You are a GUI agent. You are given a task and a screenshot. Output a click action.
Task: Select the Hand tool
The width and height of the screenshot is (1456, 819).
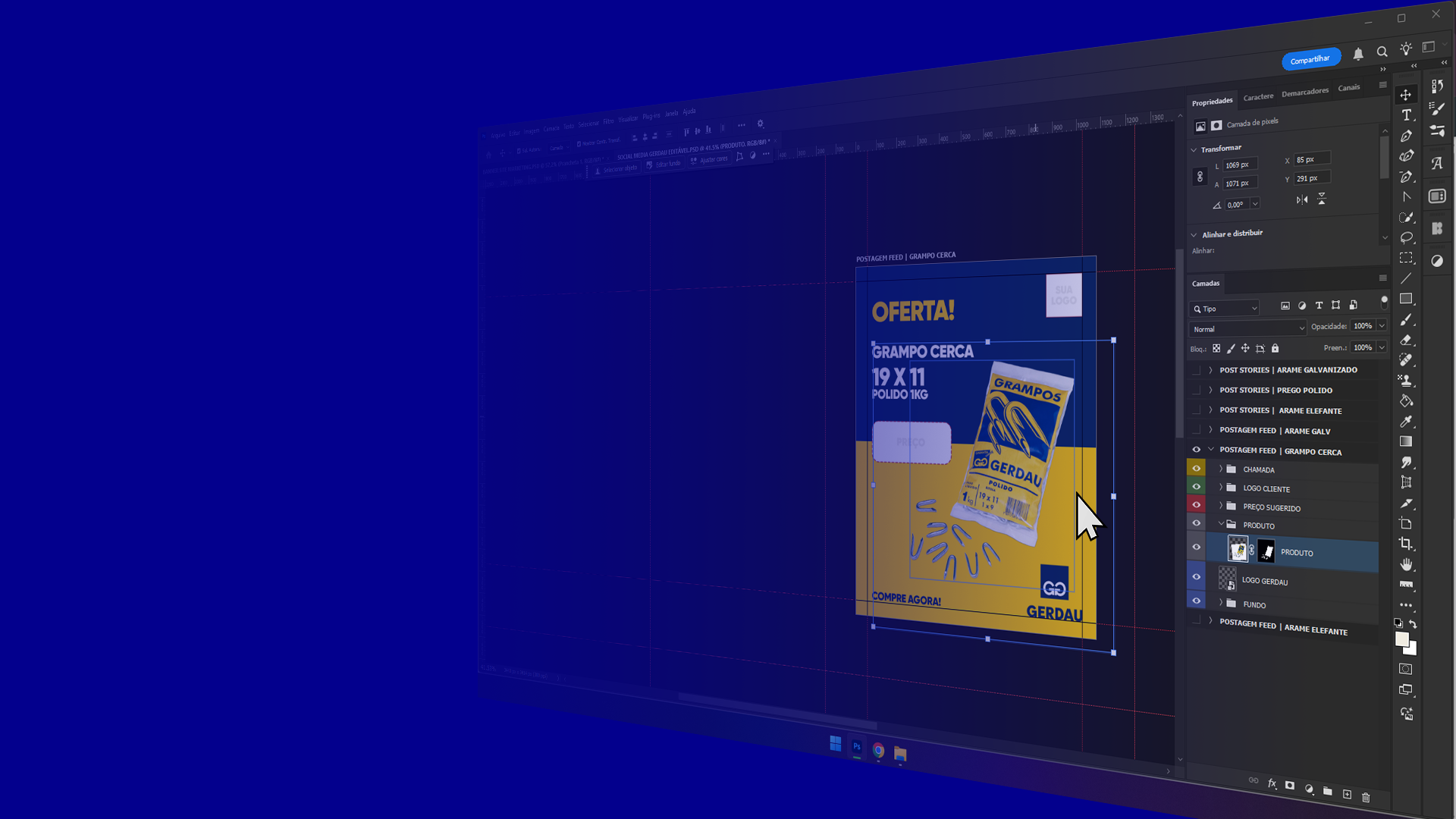click(x=1407, y=564)
